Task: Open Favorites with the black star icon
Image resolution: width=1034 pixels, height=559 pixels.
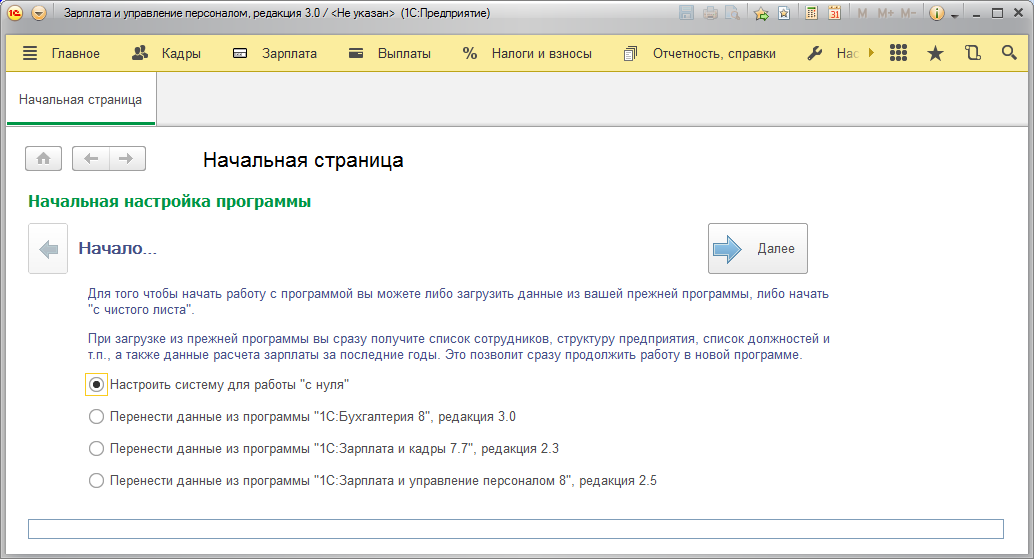Action: pyautogui.click(x=935, y=53)
